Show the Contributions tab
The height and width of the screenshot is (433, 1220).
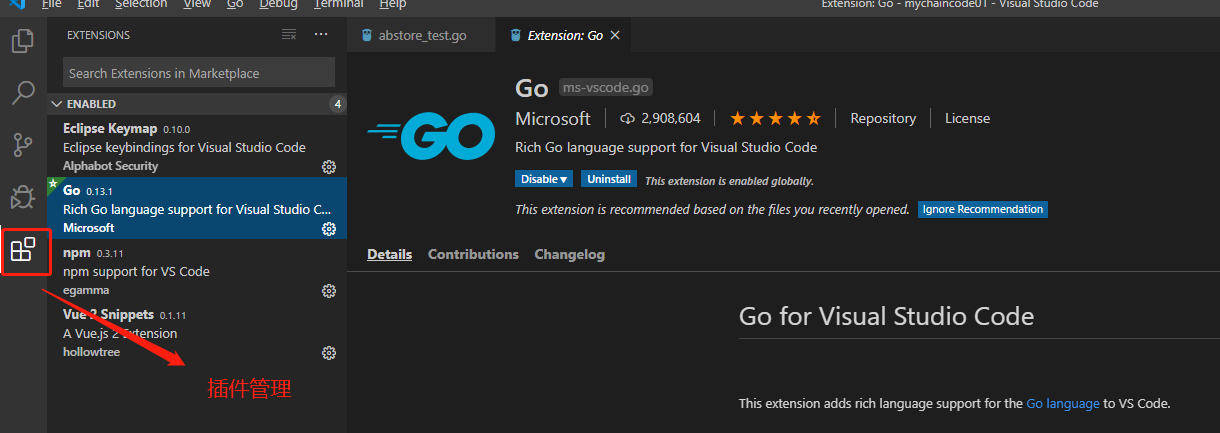[x=473, y=254]
